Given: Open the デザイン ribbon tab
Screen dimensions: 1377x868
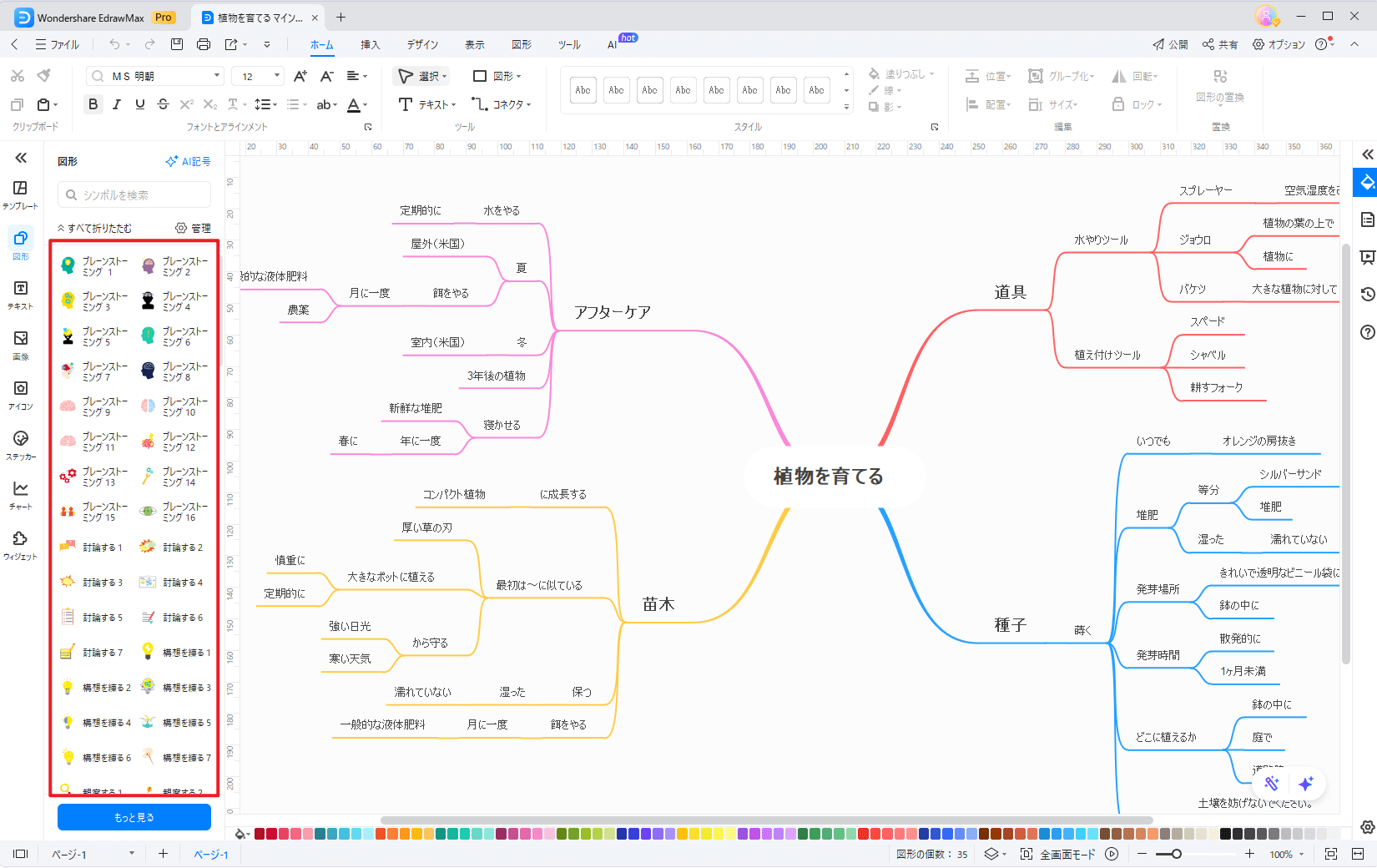Looking at the screenshot, I should click(422, 44).
